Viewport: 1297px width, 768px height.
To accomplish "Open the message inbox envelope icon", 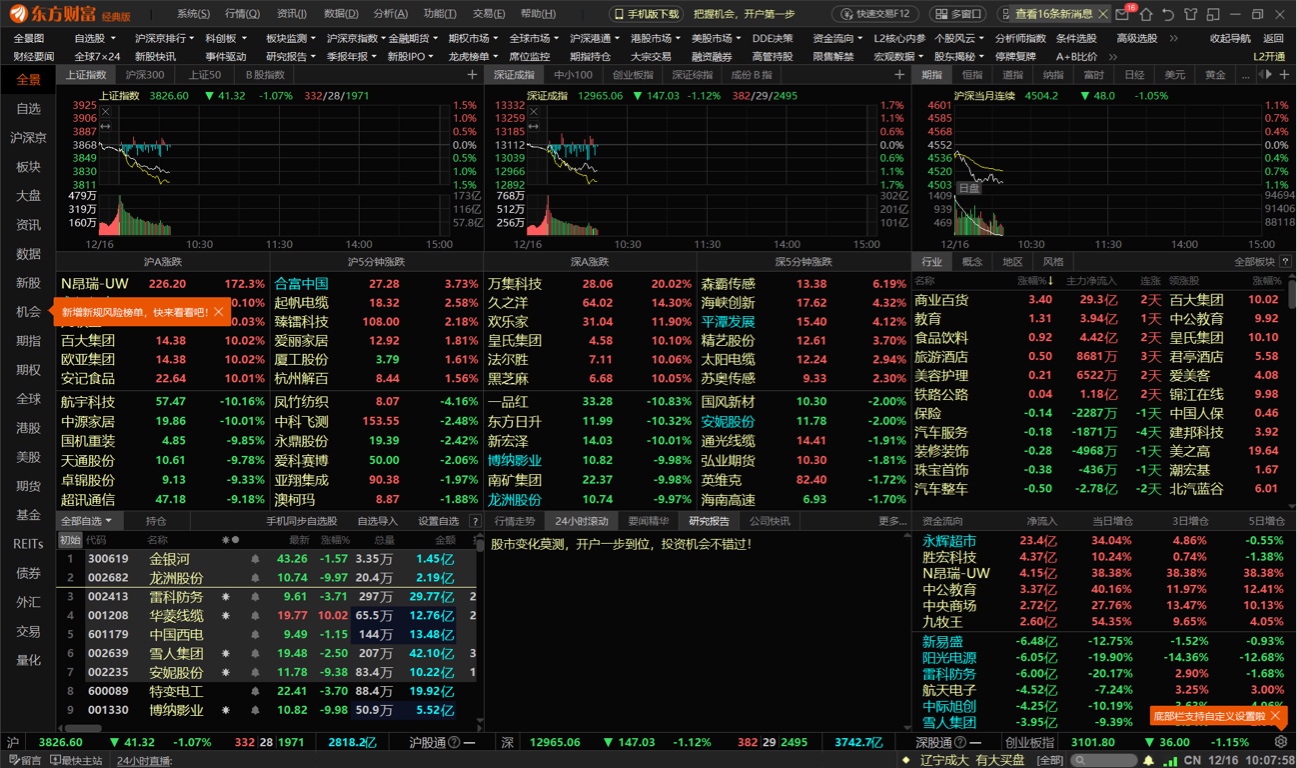I will [x=1124, y=14].
